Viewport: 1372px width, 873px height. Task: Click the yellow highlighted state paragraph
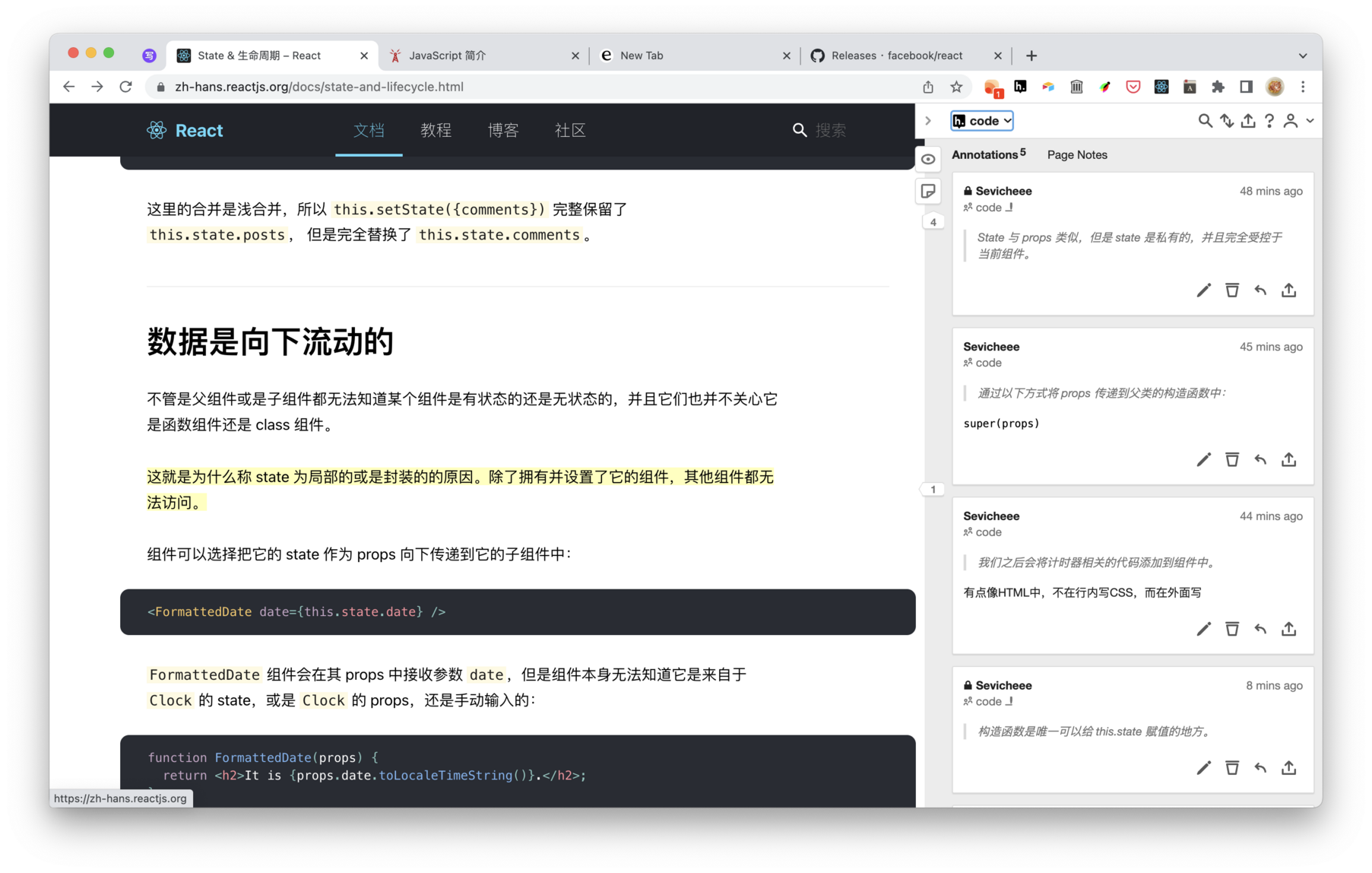(460, 490)
